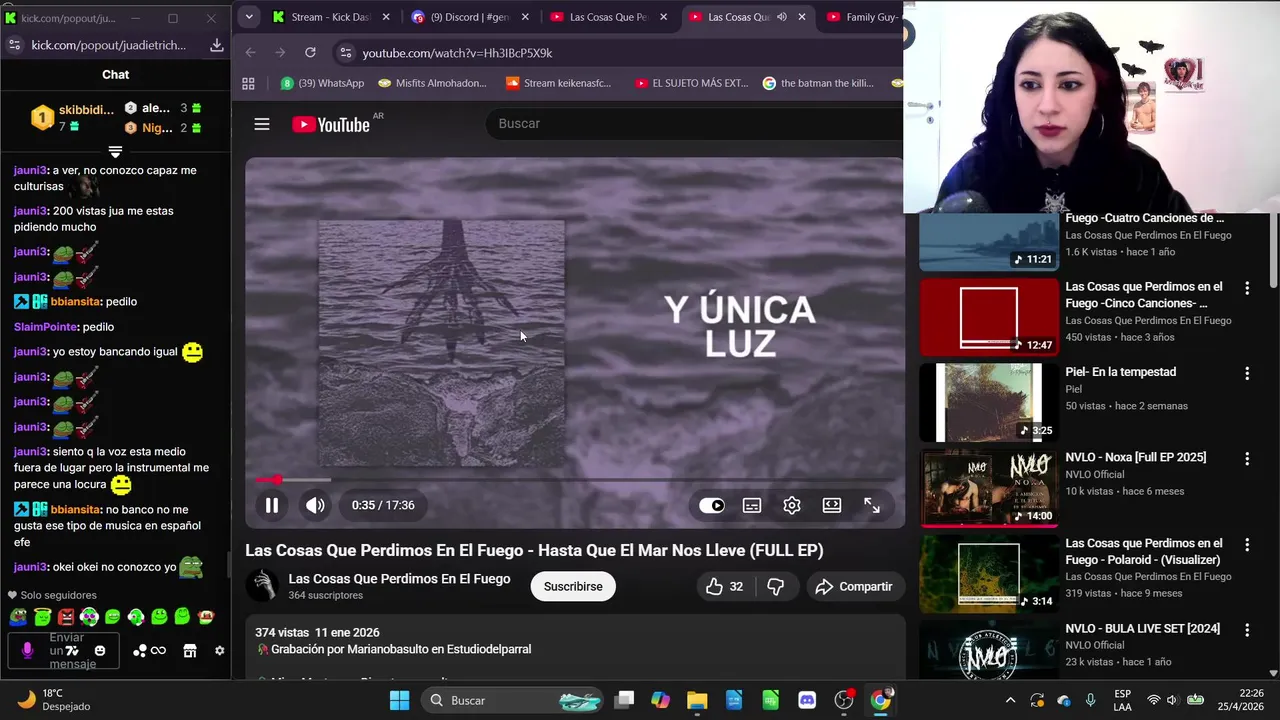1280x720 pixels.
Task: Open the Kick chat points bubbles icon
Action: (x=140, y=651)
